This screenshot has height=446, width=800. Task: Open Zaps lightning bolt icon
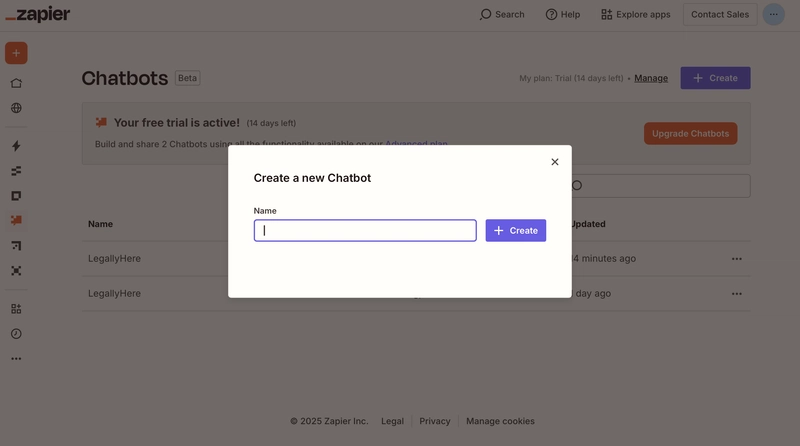(x=16, y=146)
